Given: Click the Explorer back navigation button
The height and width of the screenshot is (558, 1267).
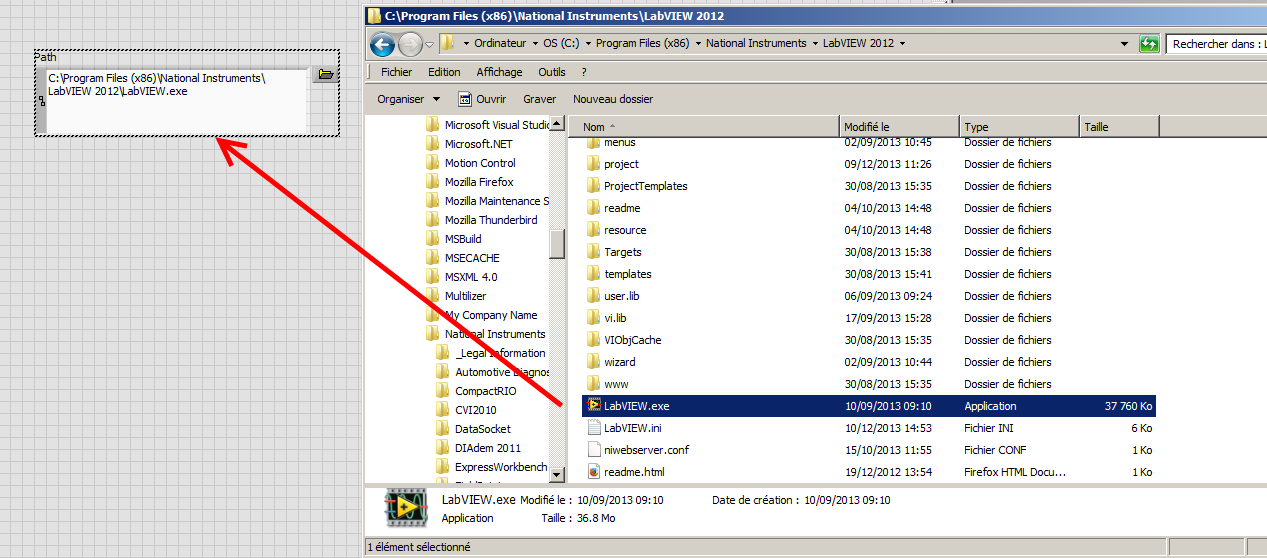Looking at the screenshot, I should pos(382,44).
